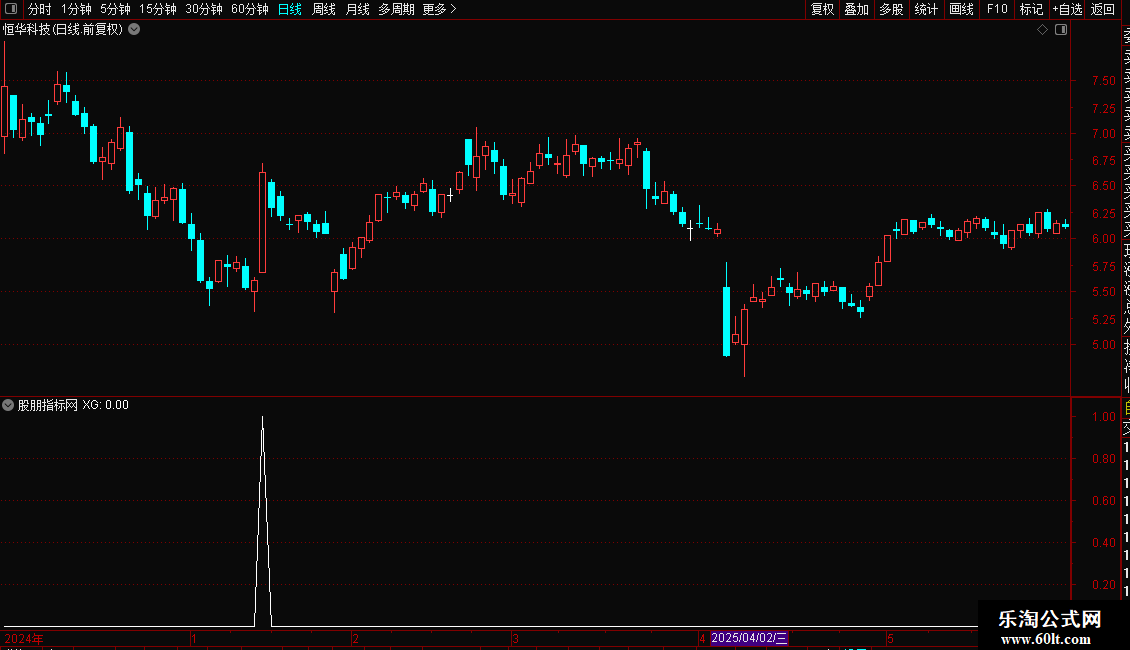
Task: Open 多周期 multi-period view
Action: [396, 9]
